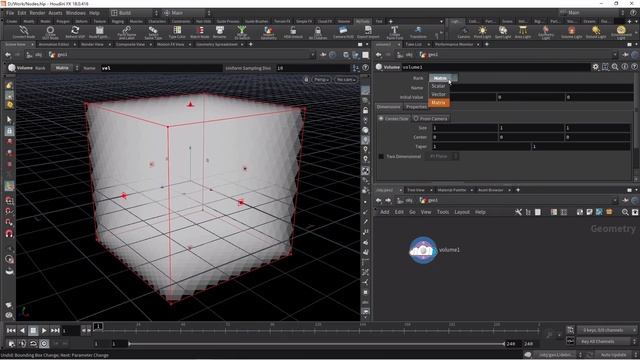Select the arrow select tool in viewport toolbar

9,120
